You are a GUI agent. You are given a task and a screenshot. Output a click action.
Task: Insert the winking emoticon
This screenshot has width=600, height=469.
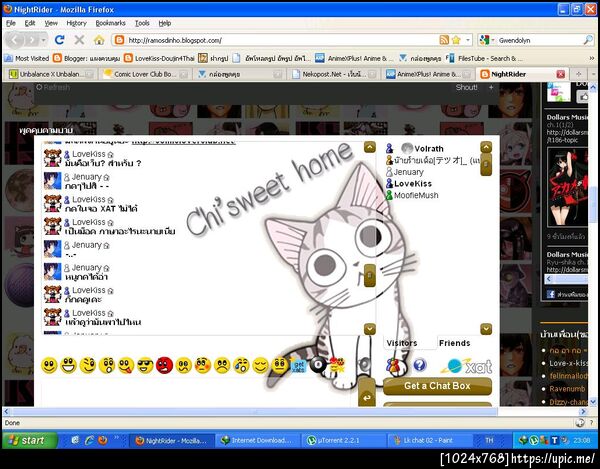coord(88,365)
